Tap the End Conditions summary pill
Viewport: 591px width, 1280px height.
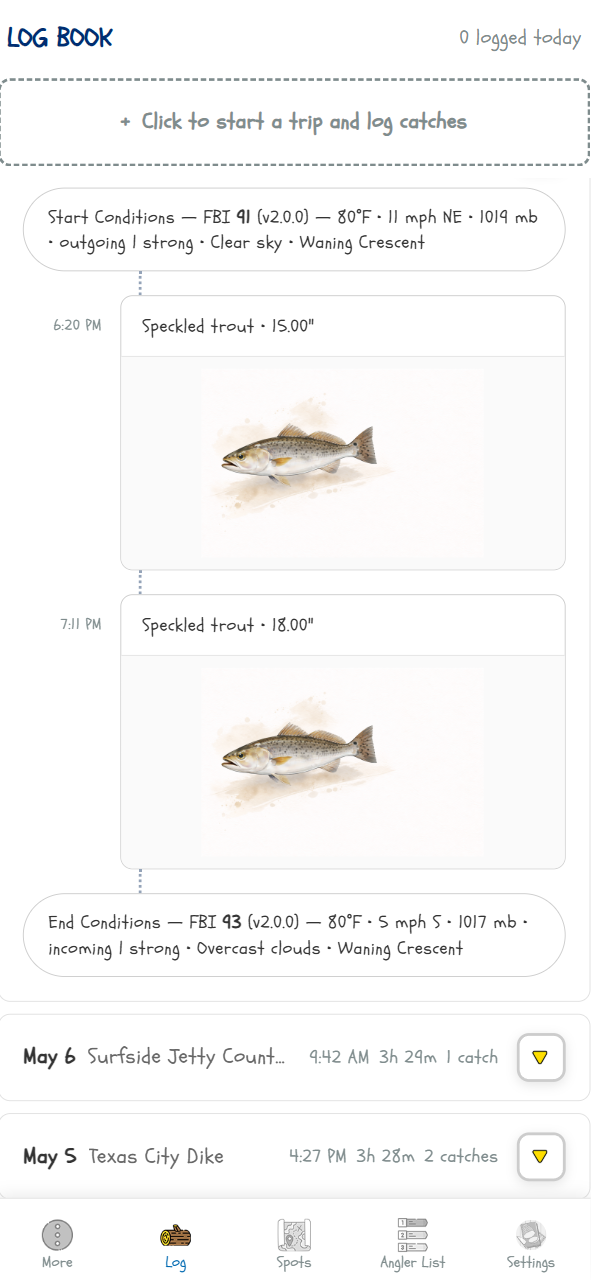[x=294, y=935]
